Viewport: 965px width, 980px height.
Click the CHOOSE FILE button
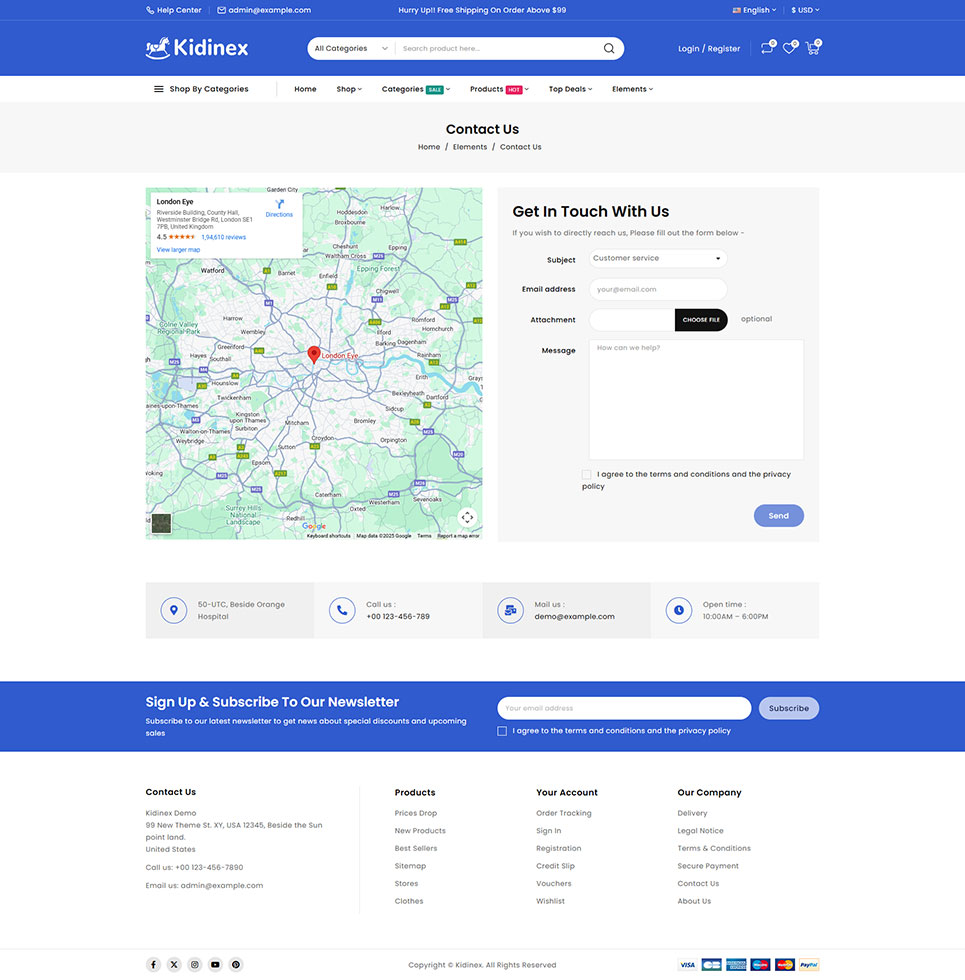coord(701,319)
